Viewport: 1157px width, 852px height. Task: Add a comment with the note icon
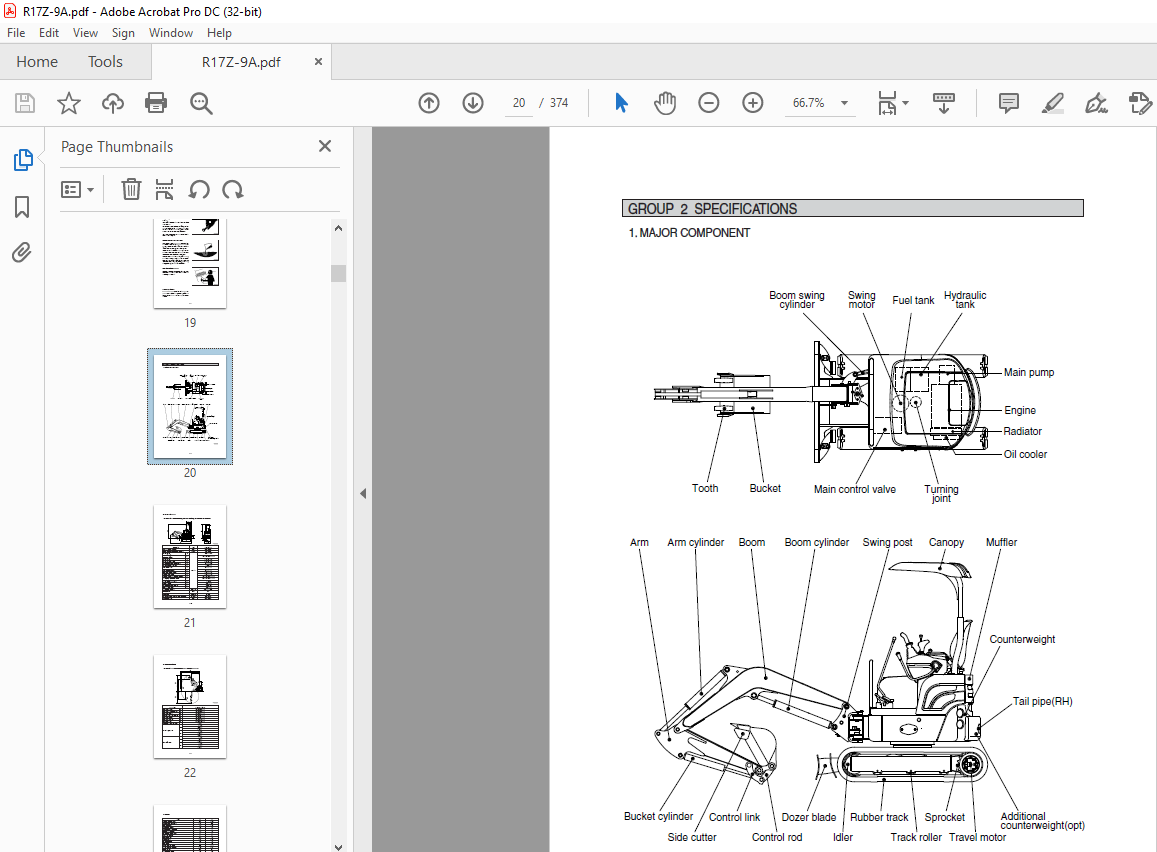coord(1008,103)
